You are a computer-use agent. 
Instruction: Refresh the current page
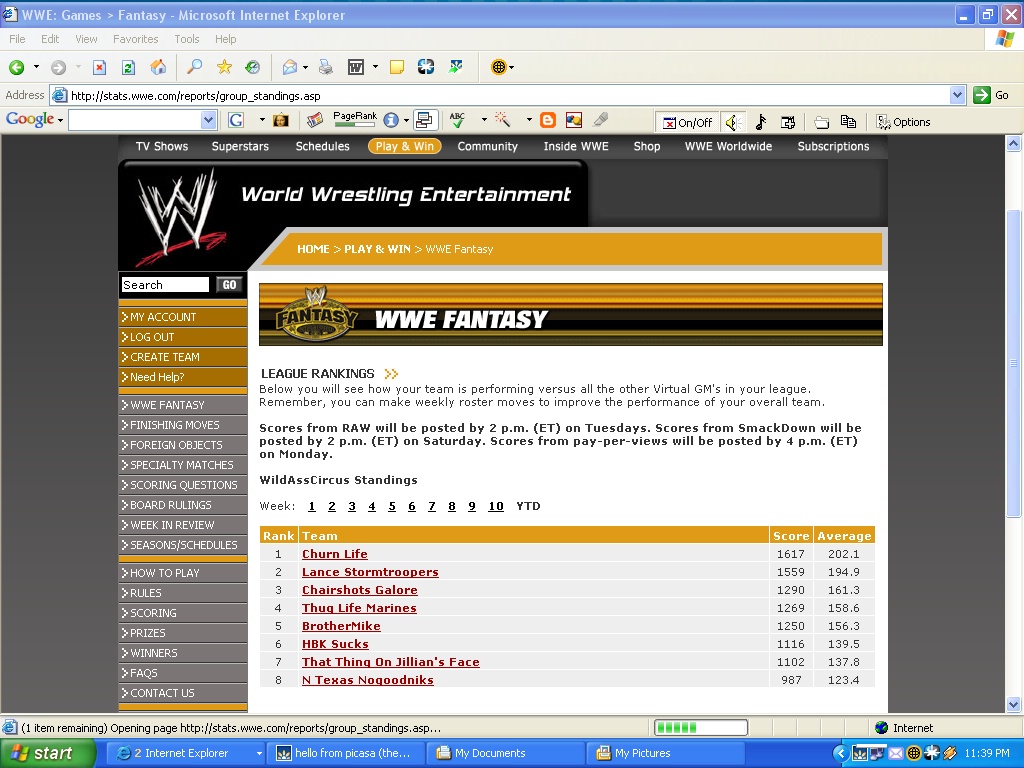click(129, 67)
